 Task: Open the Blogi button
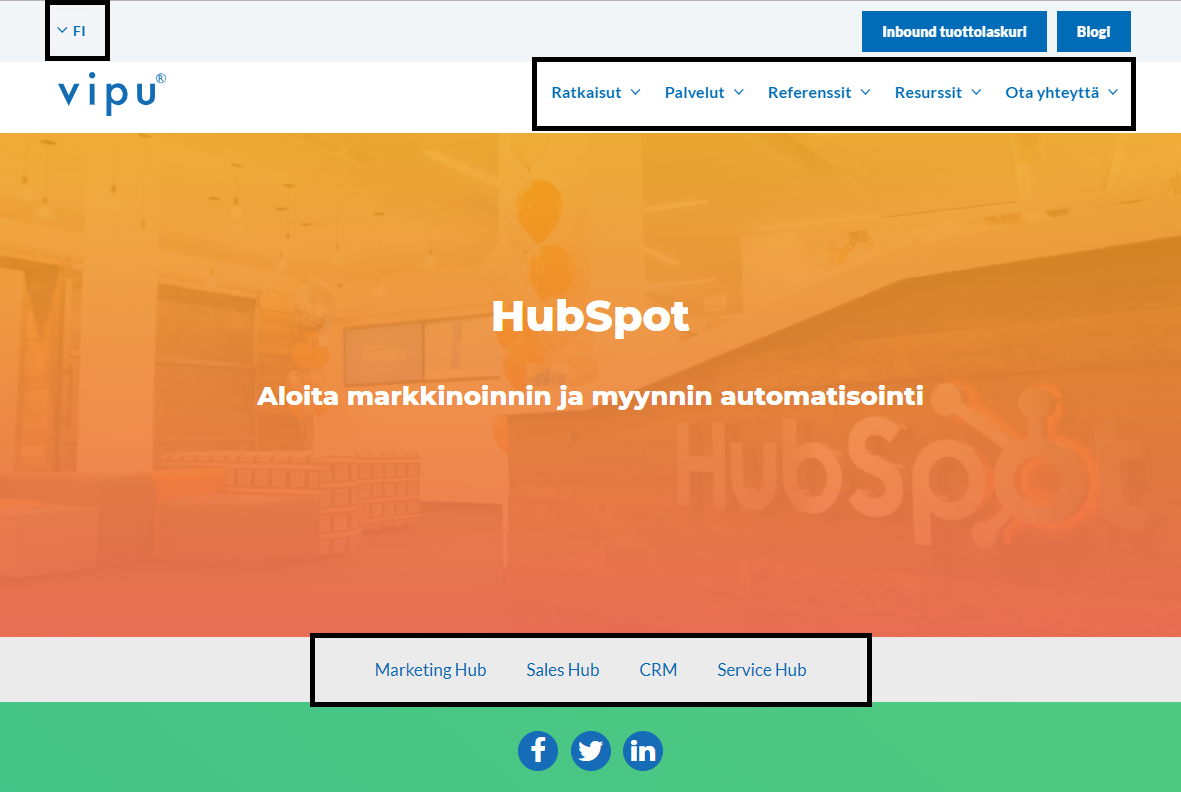[1094, 32]
